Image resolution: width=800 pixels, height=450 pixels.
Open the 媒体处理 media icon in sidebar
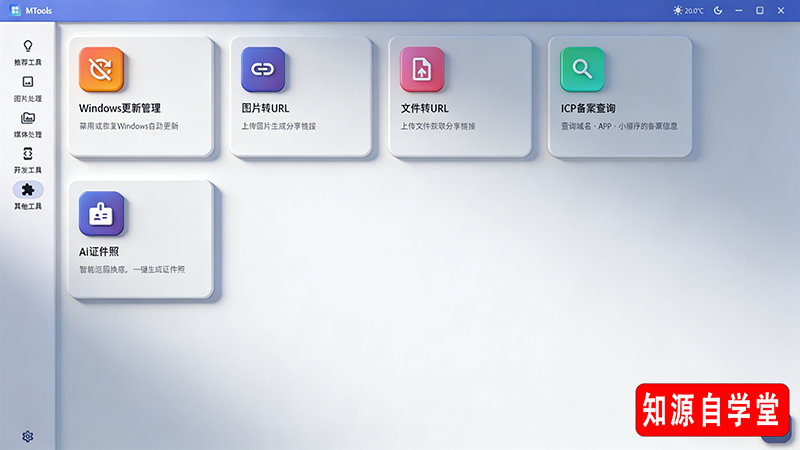pyautogui.click(x=28, y=118)
